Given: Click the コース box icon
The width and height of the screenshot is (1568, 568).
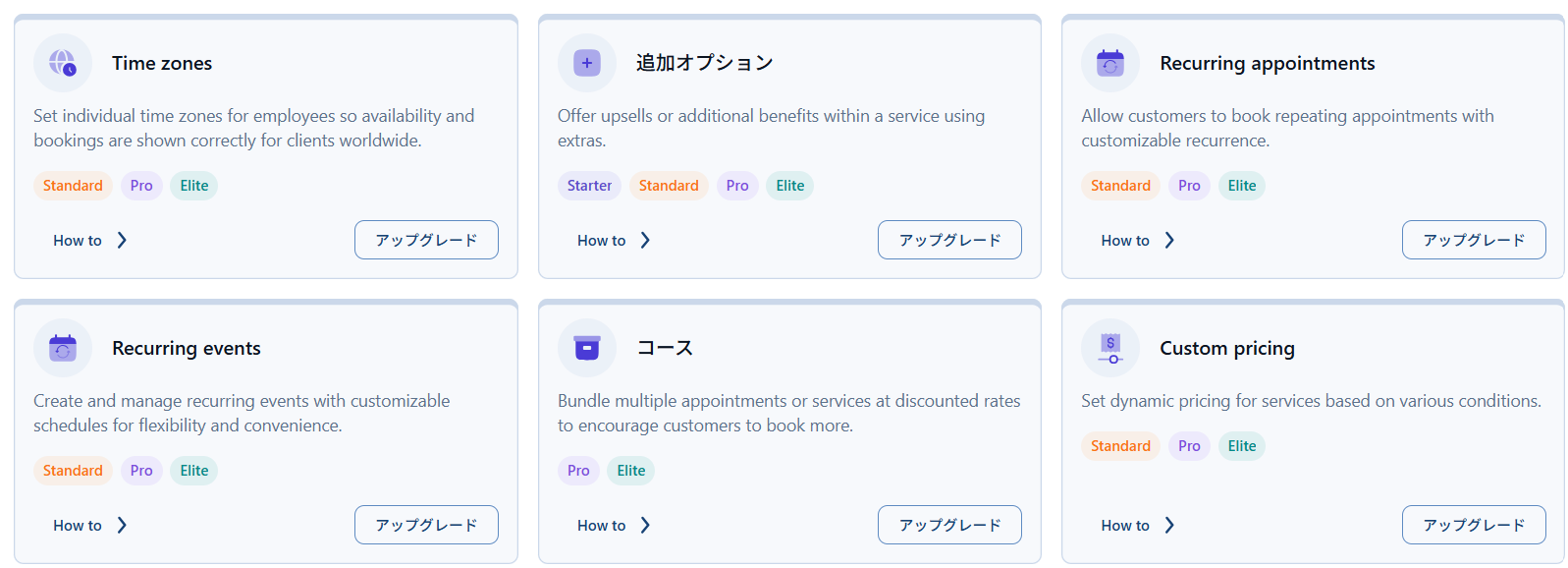Looking at the screenshot, I should click(x=587, y=348).
